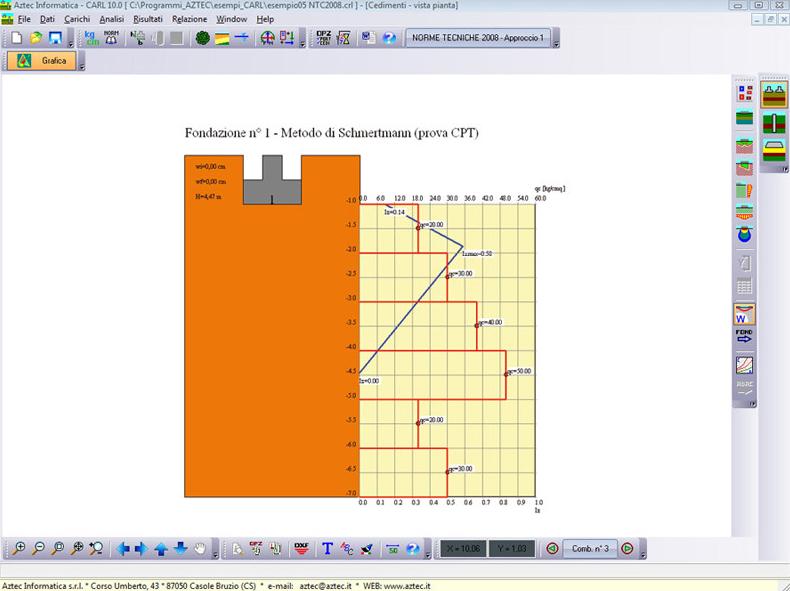Viewport: 790px width, 591px height.
Task: Click the FOND arrow icon in sidebar
Action: tap(744, 337)
